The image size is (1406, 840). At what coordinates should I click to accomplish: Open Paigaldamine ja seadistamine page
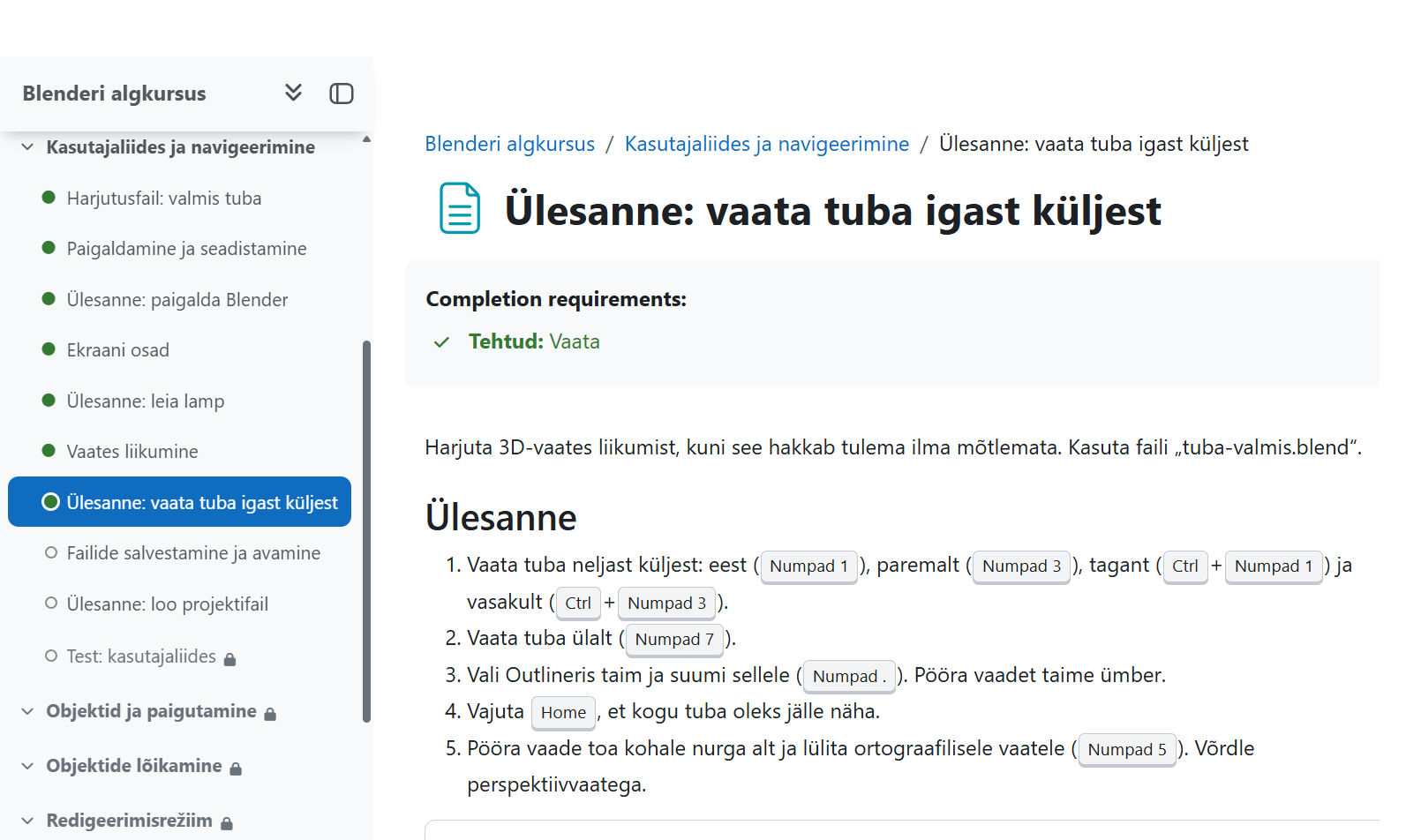tap(187, 249)
